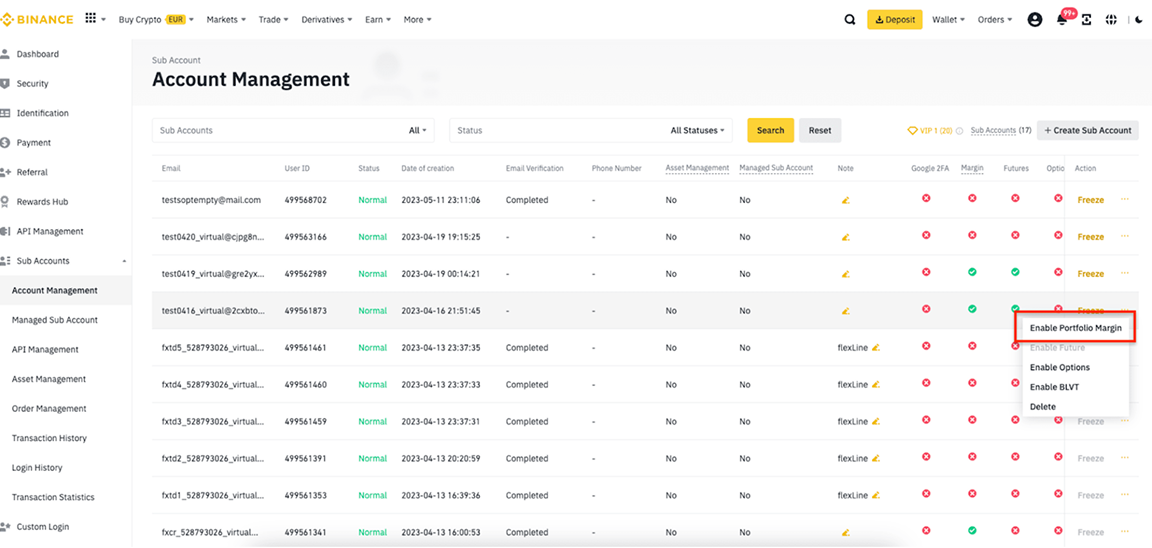Click the download app icon
This screenshot has width=1152, height=548.
(1087, 20)
